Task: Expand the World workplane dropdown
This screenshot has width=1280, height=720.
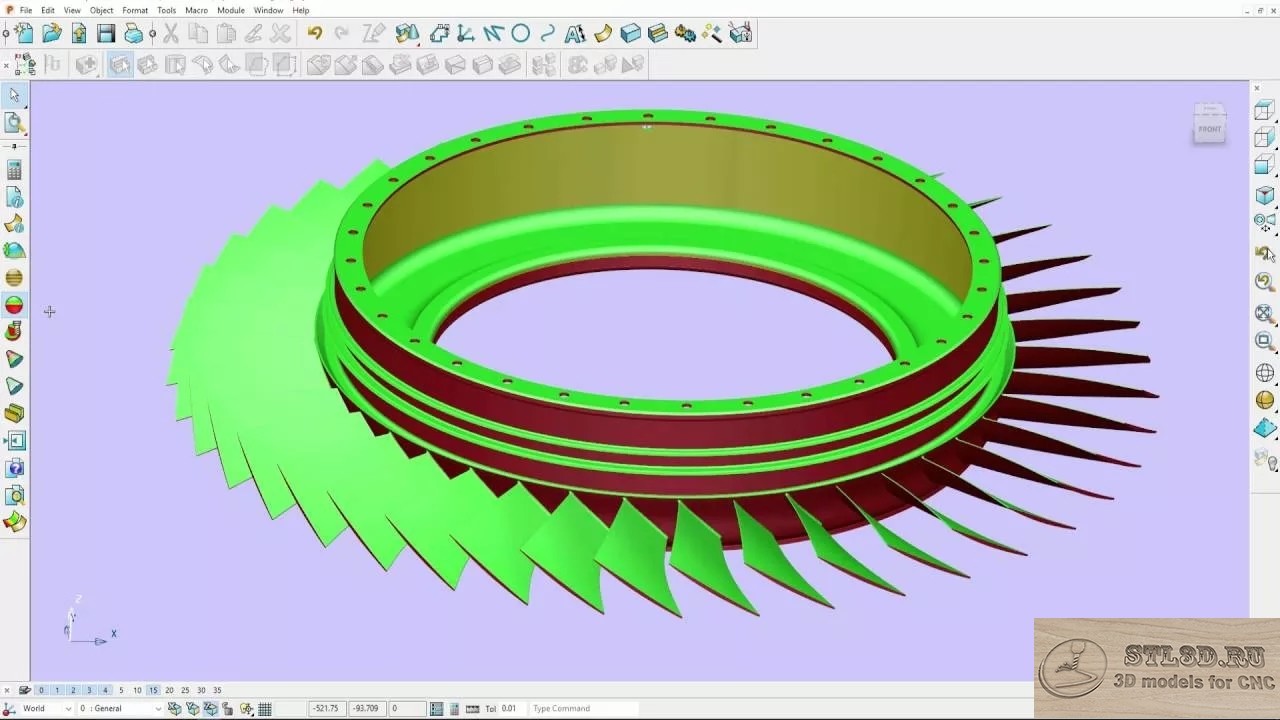Action: [68, 709]
